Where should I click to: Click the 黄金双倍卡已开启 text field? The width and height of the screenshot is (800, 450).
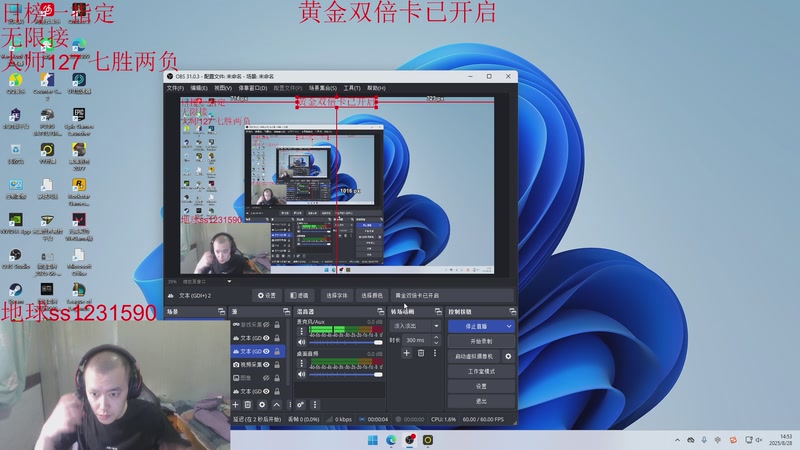point(452,295)
